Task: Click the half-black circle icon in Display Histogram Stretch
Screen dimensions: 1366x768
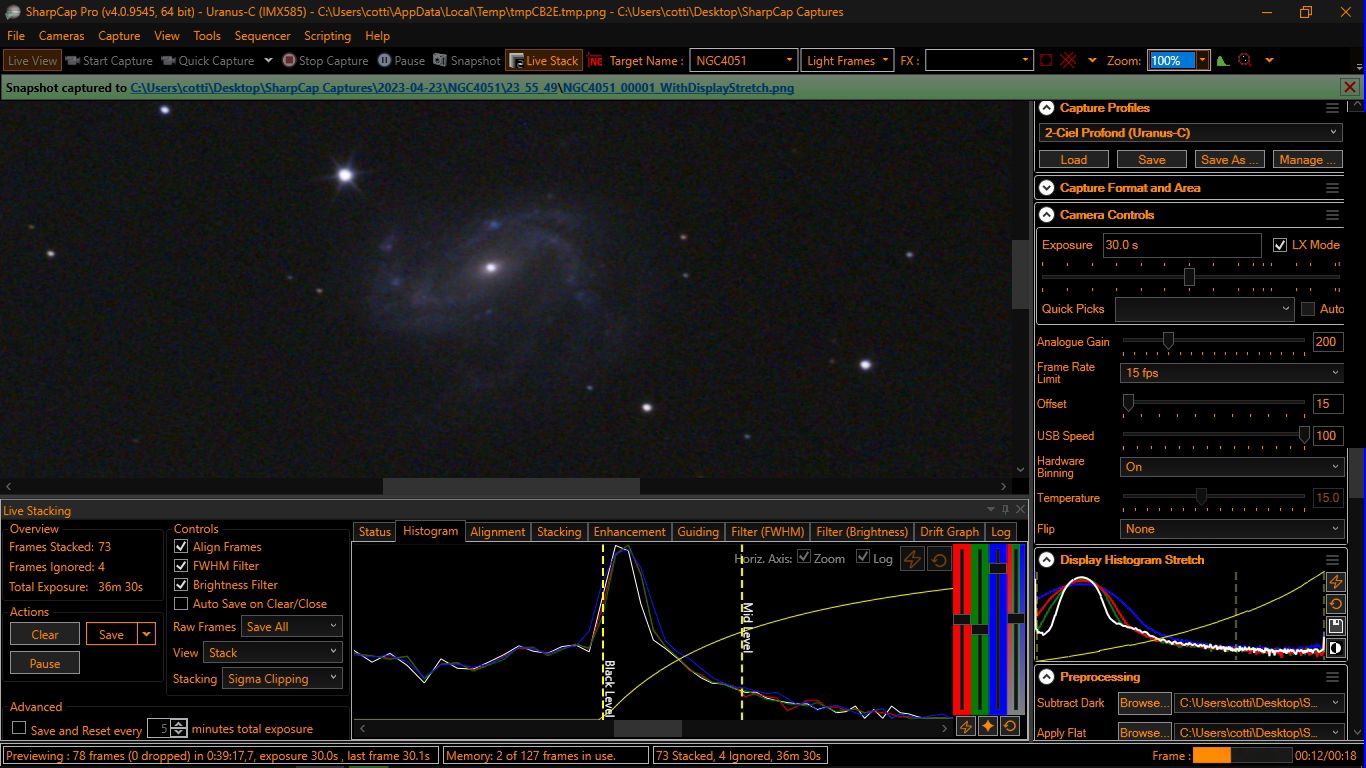Action: tap(1335, 648)
